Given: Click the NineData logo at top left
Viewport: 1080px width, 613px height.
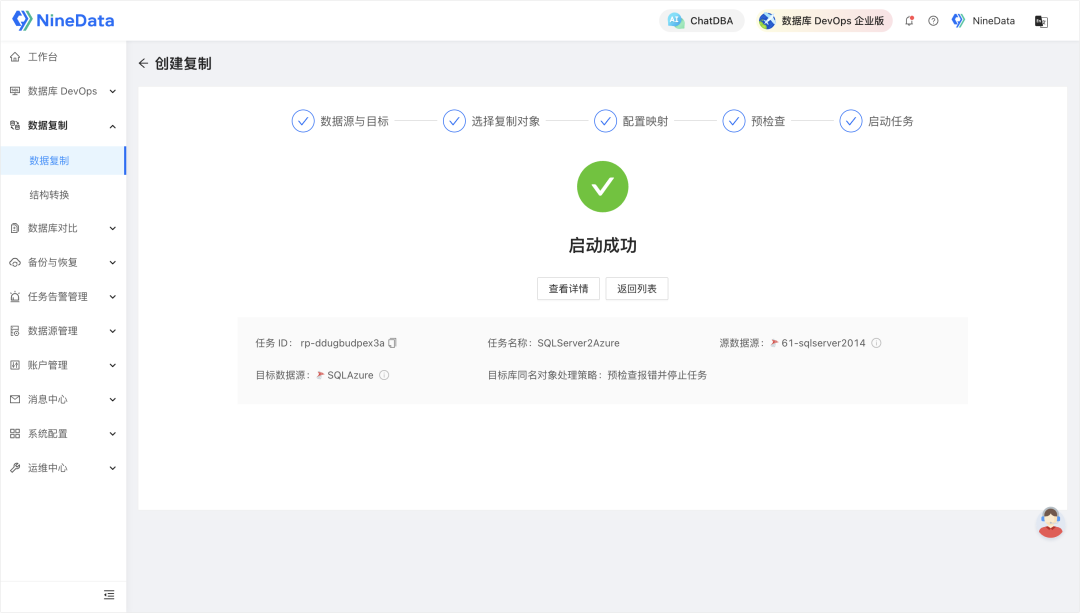Looking at the screenshot, I should (x=63, y=20).
